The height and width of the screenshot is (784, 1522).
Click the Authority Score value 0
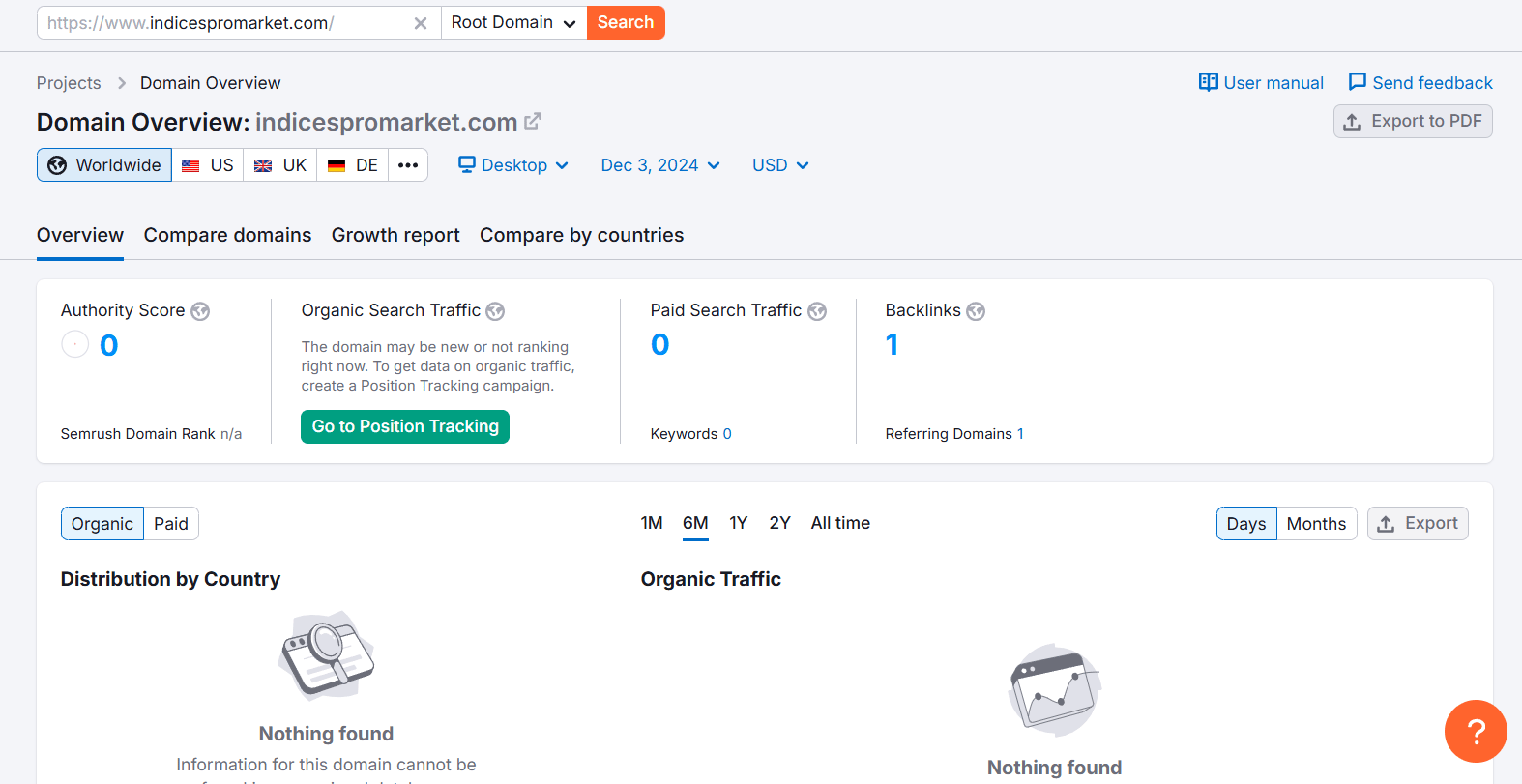109,345
